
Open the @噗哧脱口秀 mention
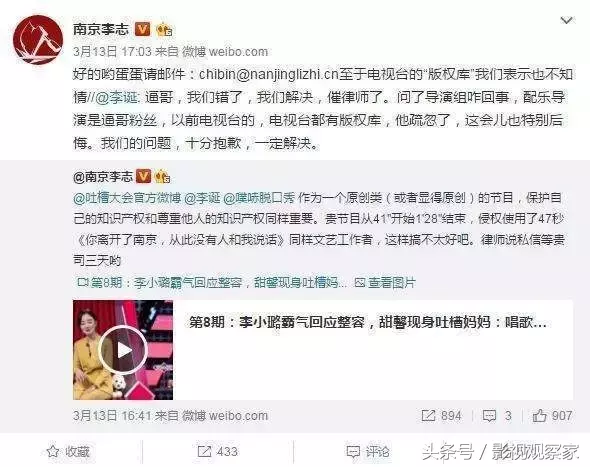click(x=259, y=198)
